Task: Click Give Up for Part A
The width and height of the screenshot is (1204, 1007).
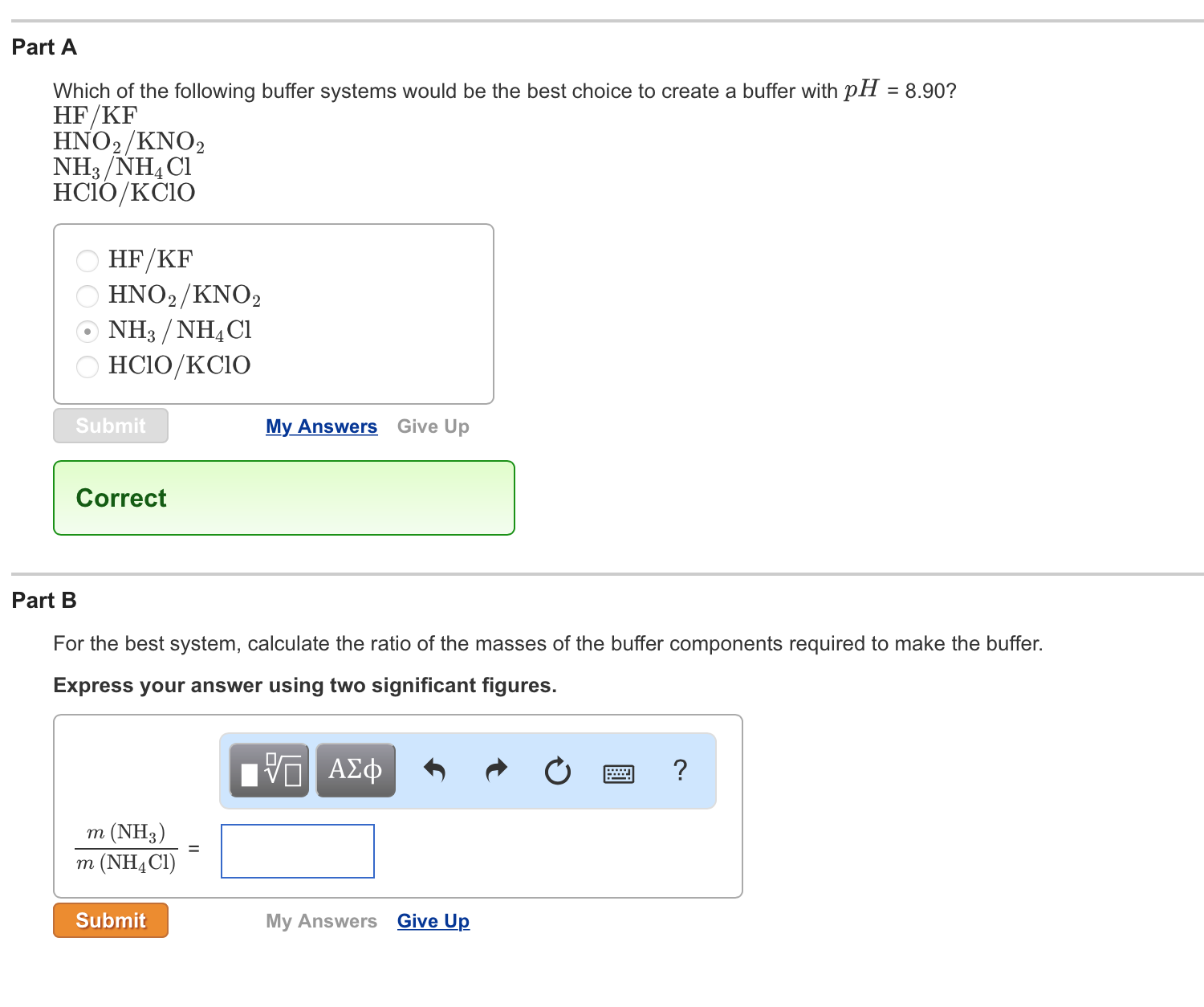Action: tap(433, 426)
